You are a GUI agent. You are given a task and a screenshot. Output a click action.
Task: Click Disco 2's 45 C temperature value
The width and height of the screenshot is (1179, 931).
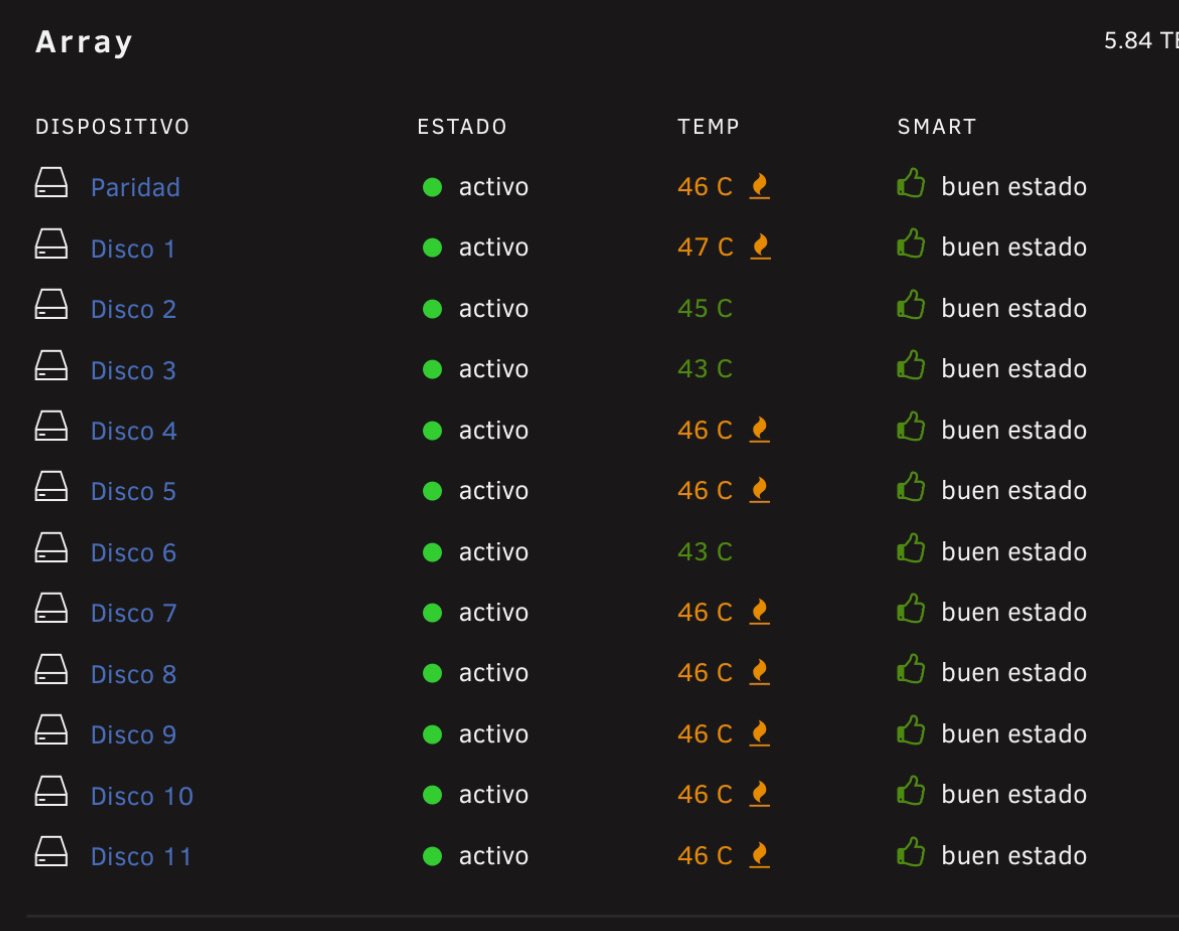pos(705,308)
